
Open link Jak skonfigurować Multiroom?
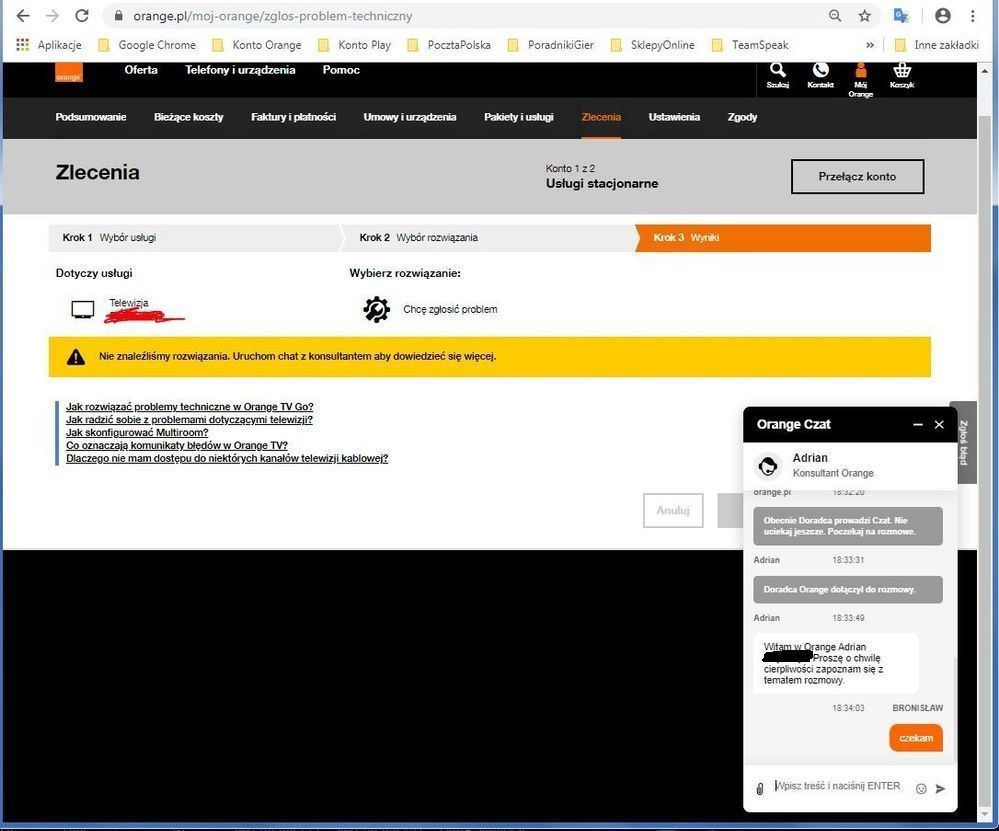click(135, 432)
